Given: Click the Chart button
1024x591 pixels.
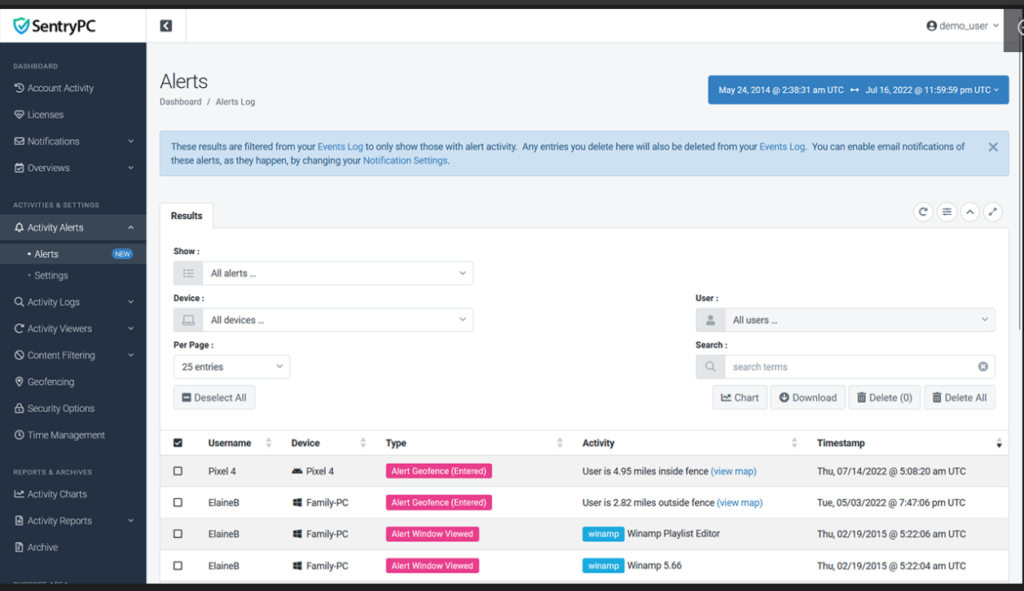Looking at the screenshot, I should [739, 398].
